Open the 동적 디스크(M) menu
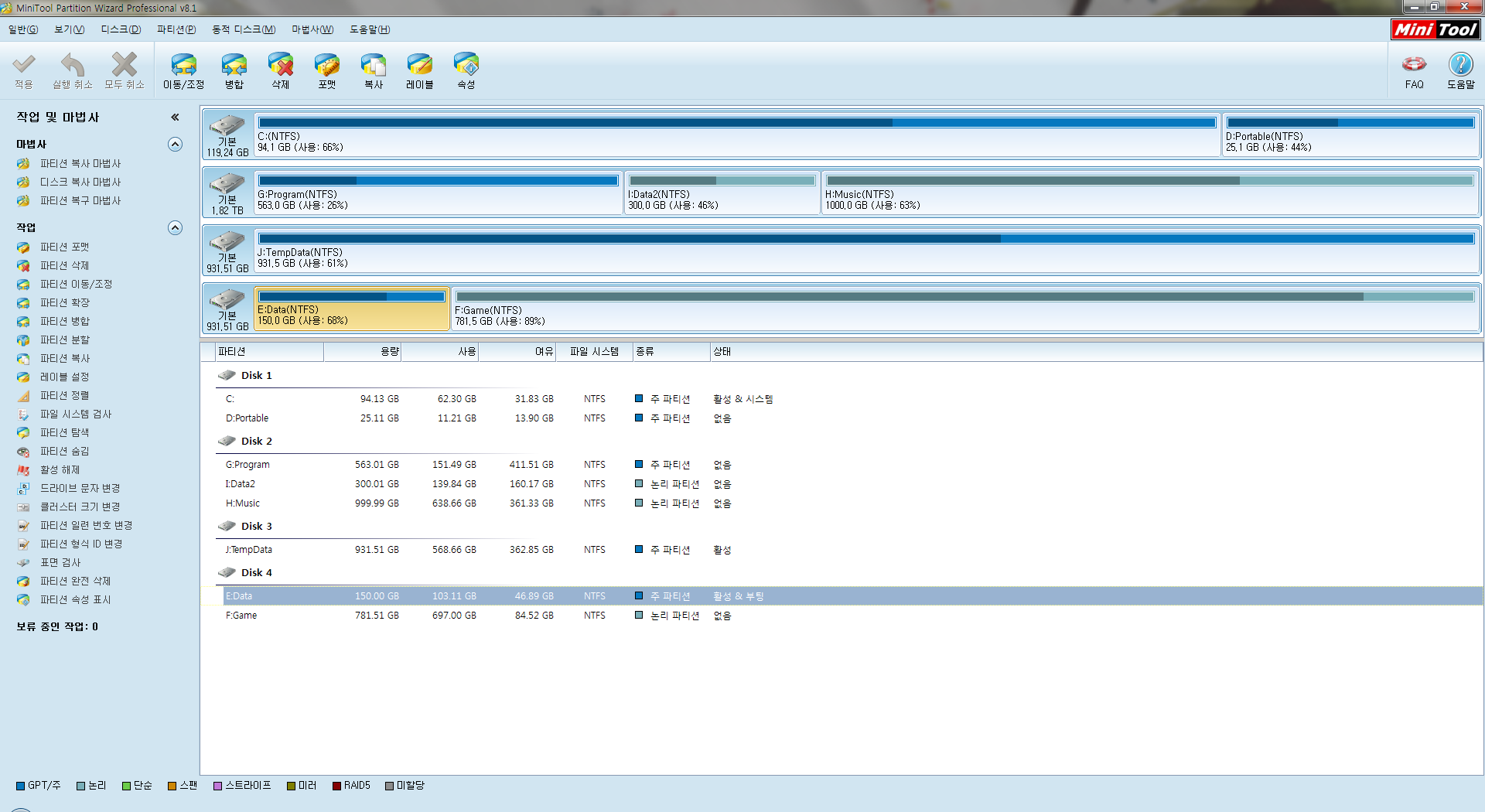This screenshot has width=1485, height=812. [x=244, y=29]
